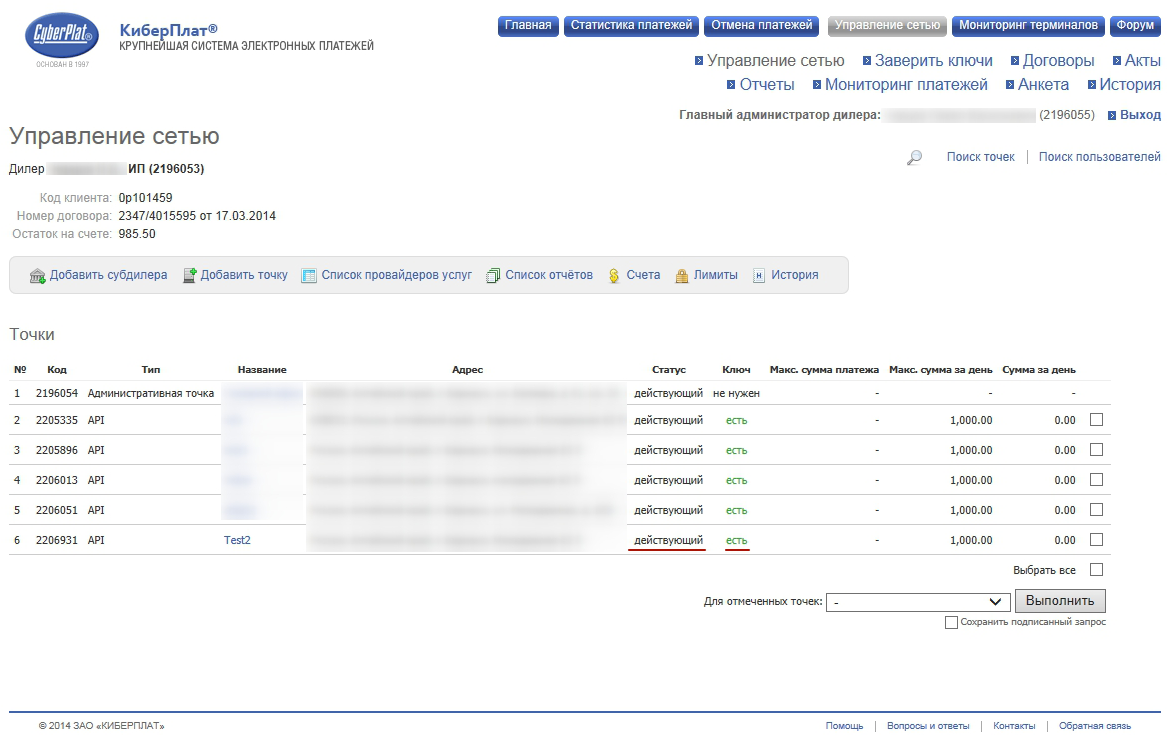Open Поиск пользователей link
Viewport: 1170px width, 740px height.
coord(1099,157)
